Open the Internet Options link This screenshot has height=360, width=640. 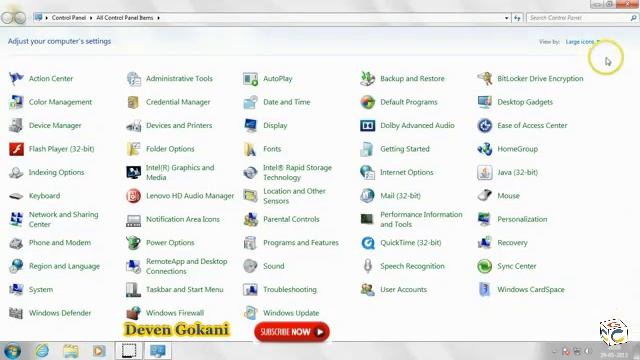point(407,172)
